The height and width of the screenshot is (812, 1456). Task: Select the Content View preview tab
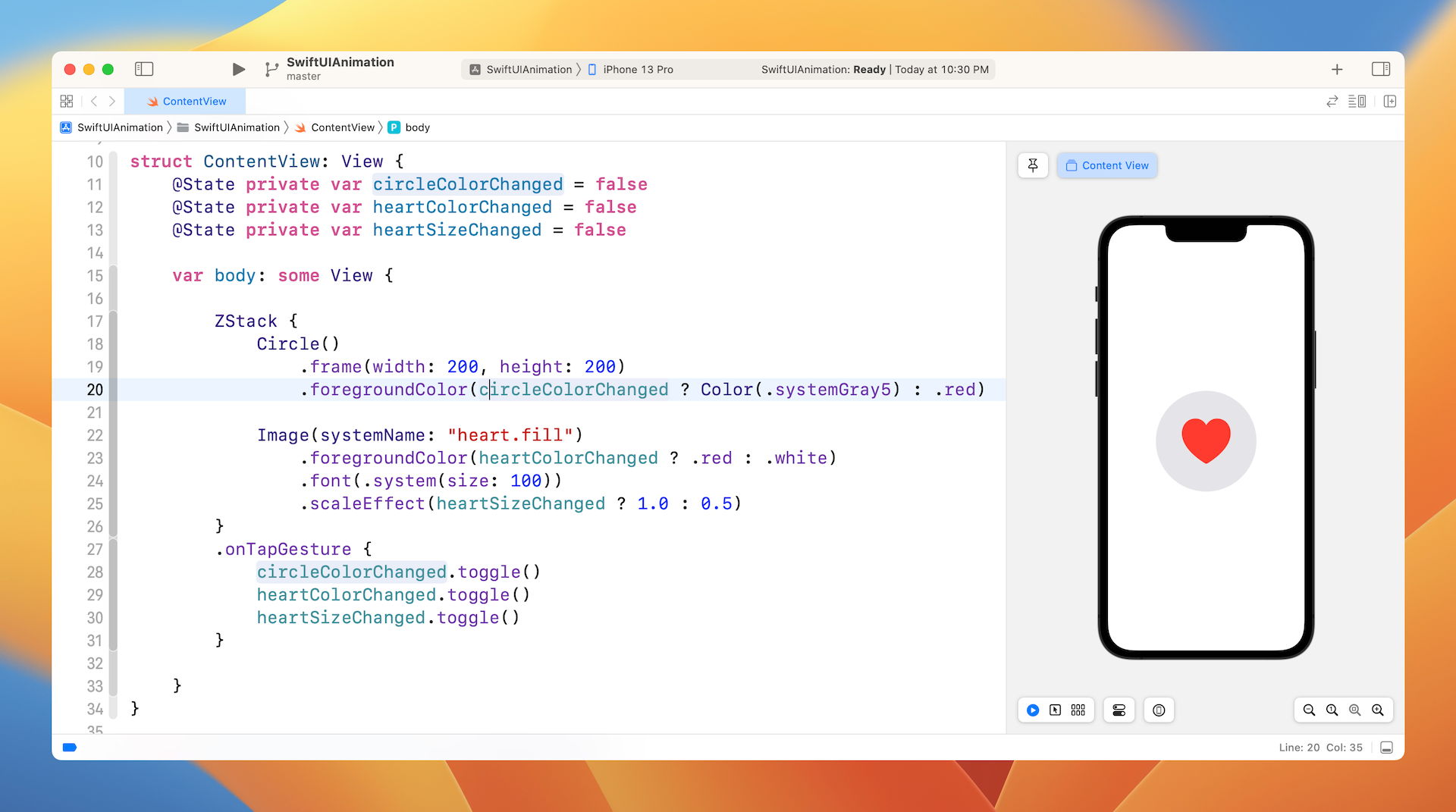(x=1107, y=165)
